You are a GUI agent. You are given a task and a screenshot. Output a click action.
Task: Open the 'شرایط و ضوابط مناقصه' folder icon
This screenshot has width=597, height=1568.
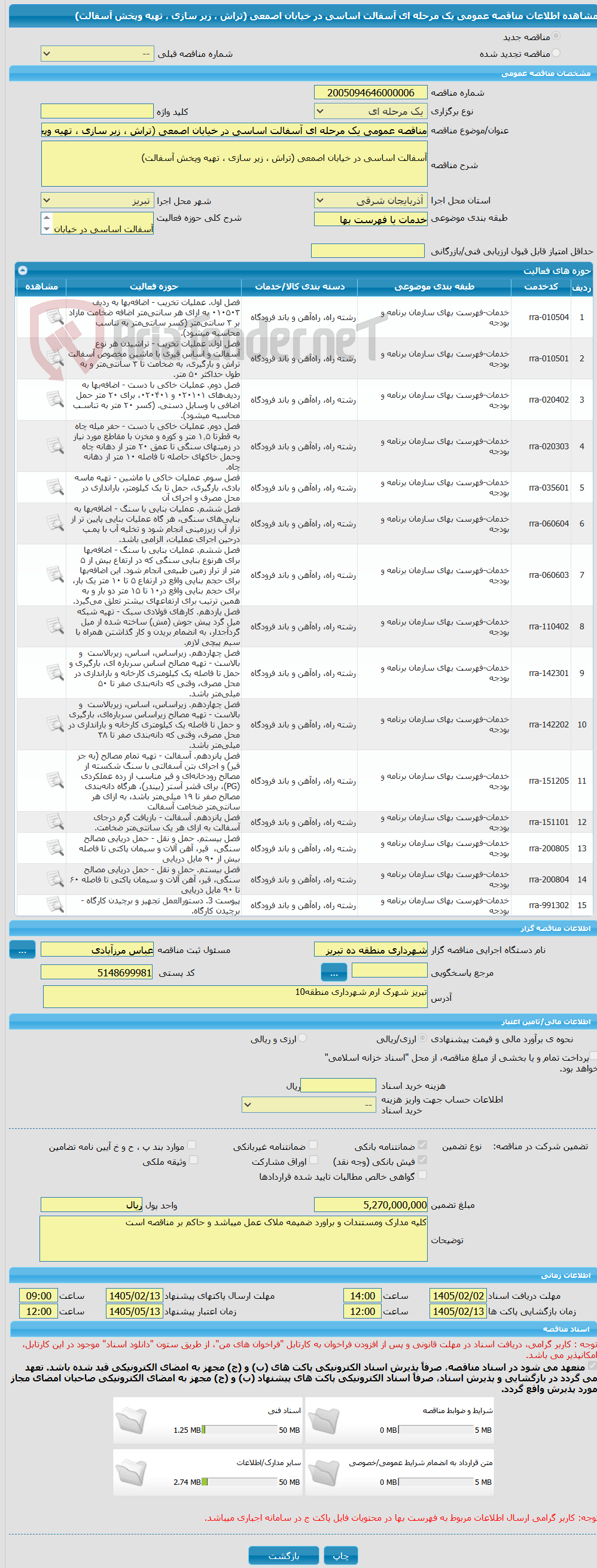[x=324, y=1421]
